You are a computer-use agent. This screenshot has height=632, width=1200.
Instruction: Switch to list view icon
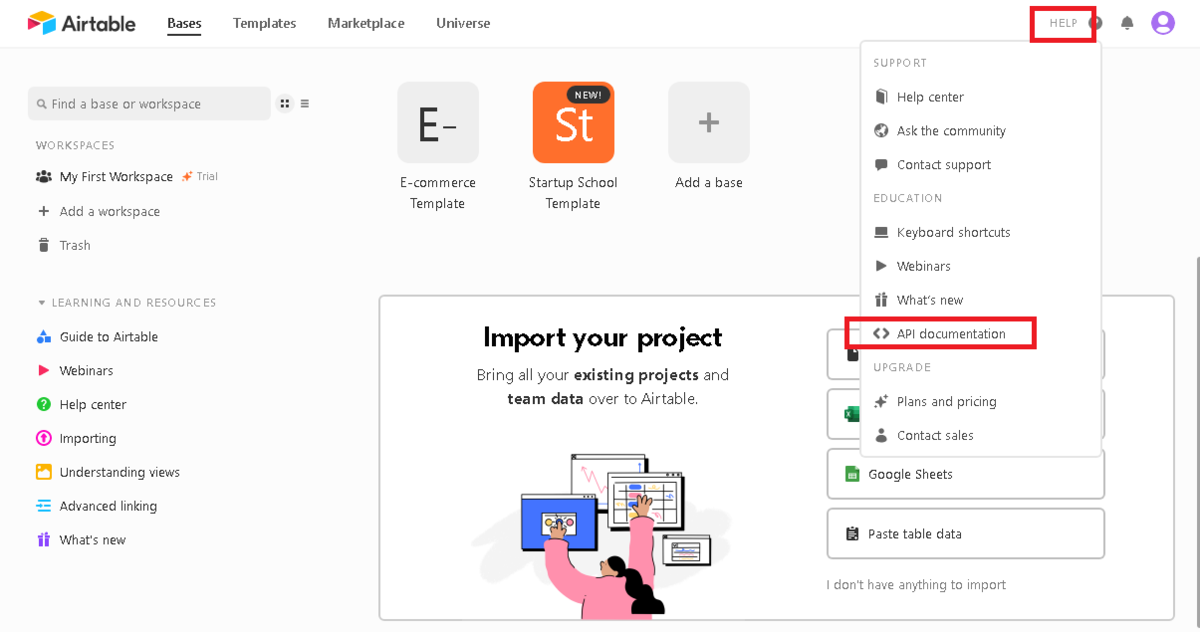tap(305, 104)
